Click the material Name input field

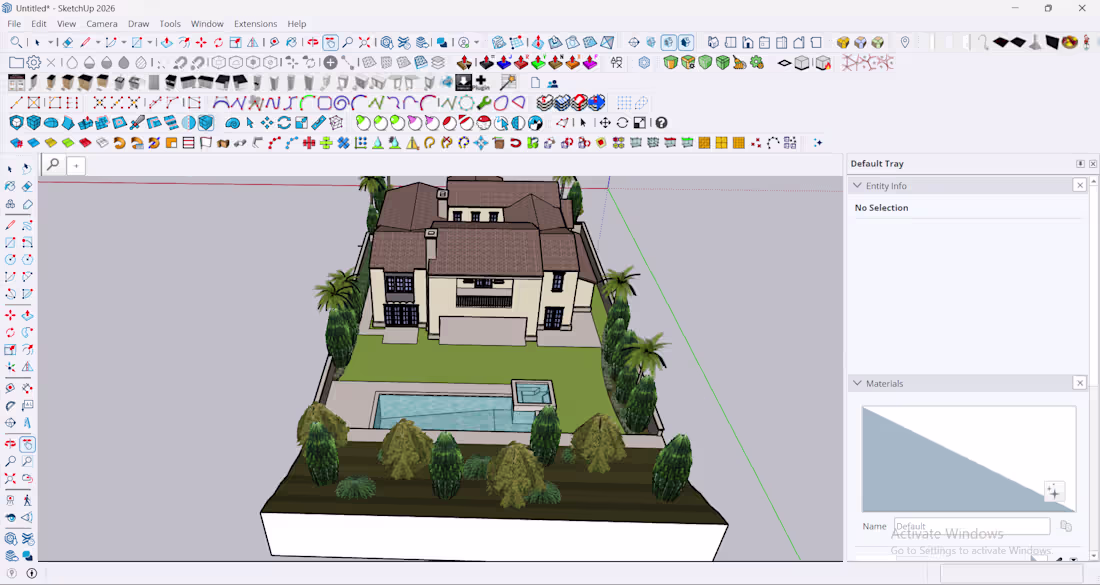972,526
